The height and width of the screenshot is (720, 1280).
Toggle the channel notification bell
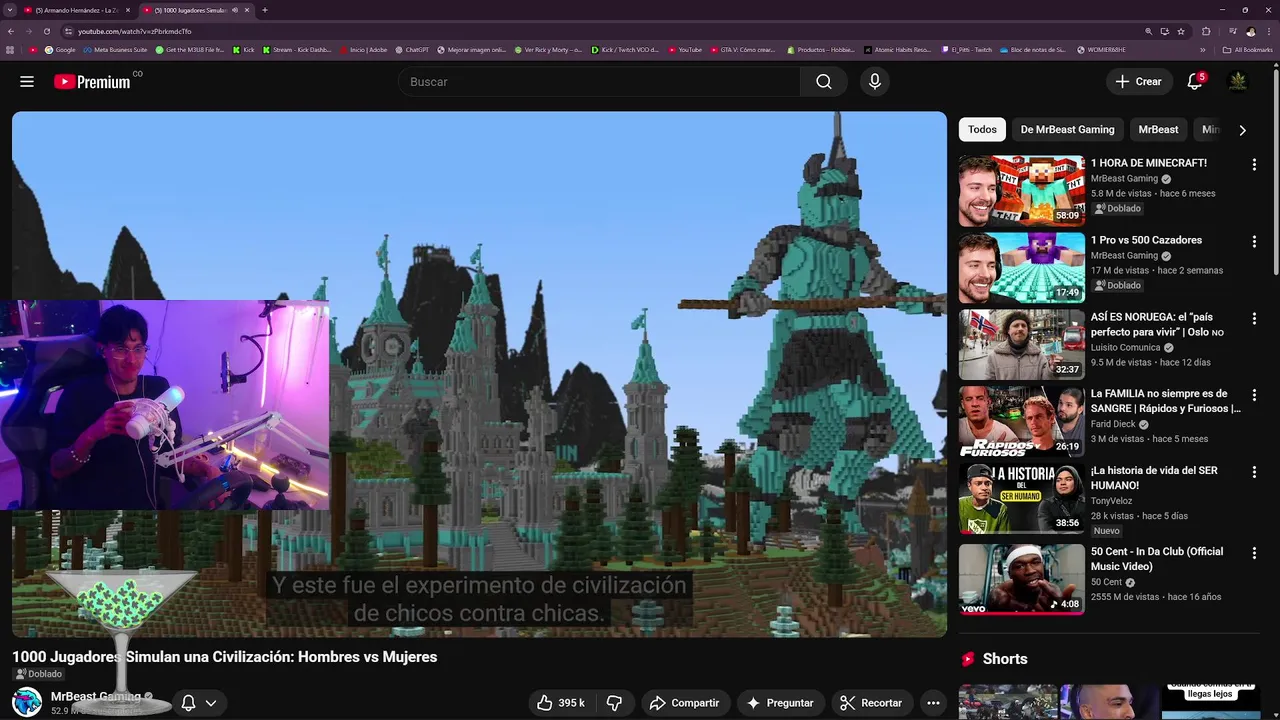[x=188, y=703]
